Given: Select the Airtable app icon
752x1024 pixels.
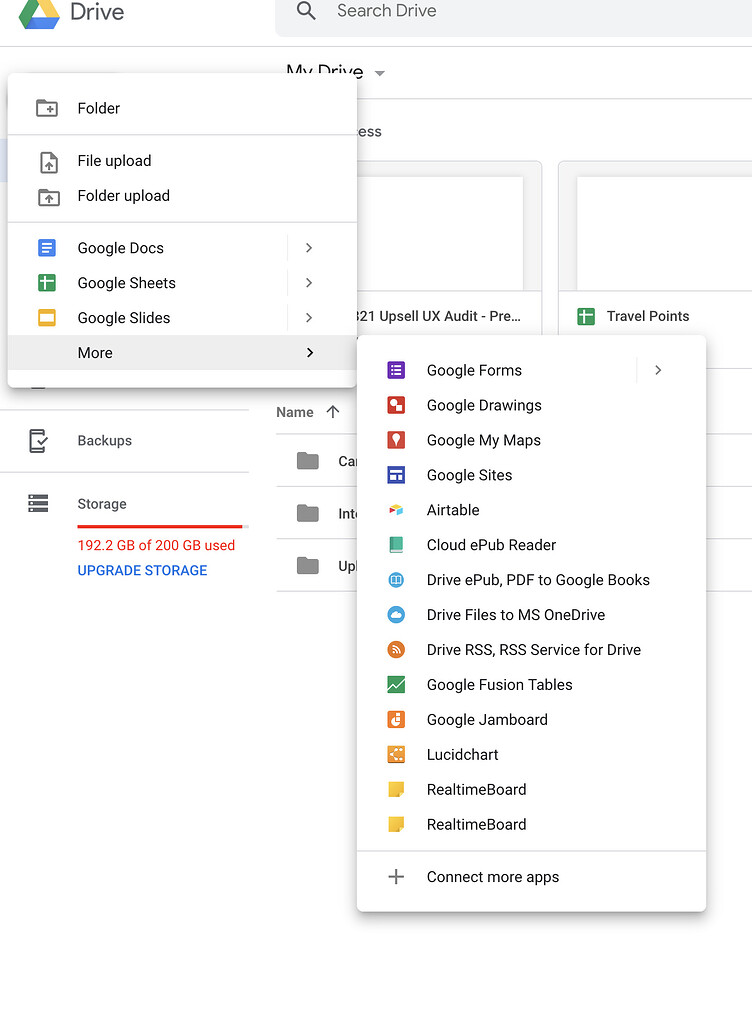Looking at the screenshot, I should pyautogui.click(x=396, y=510).
